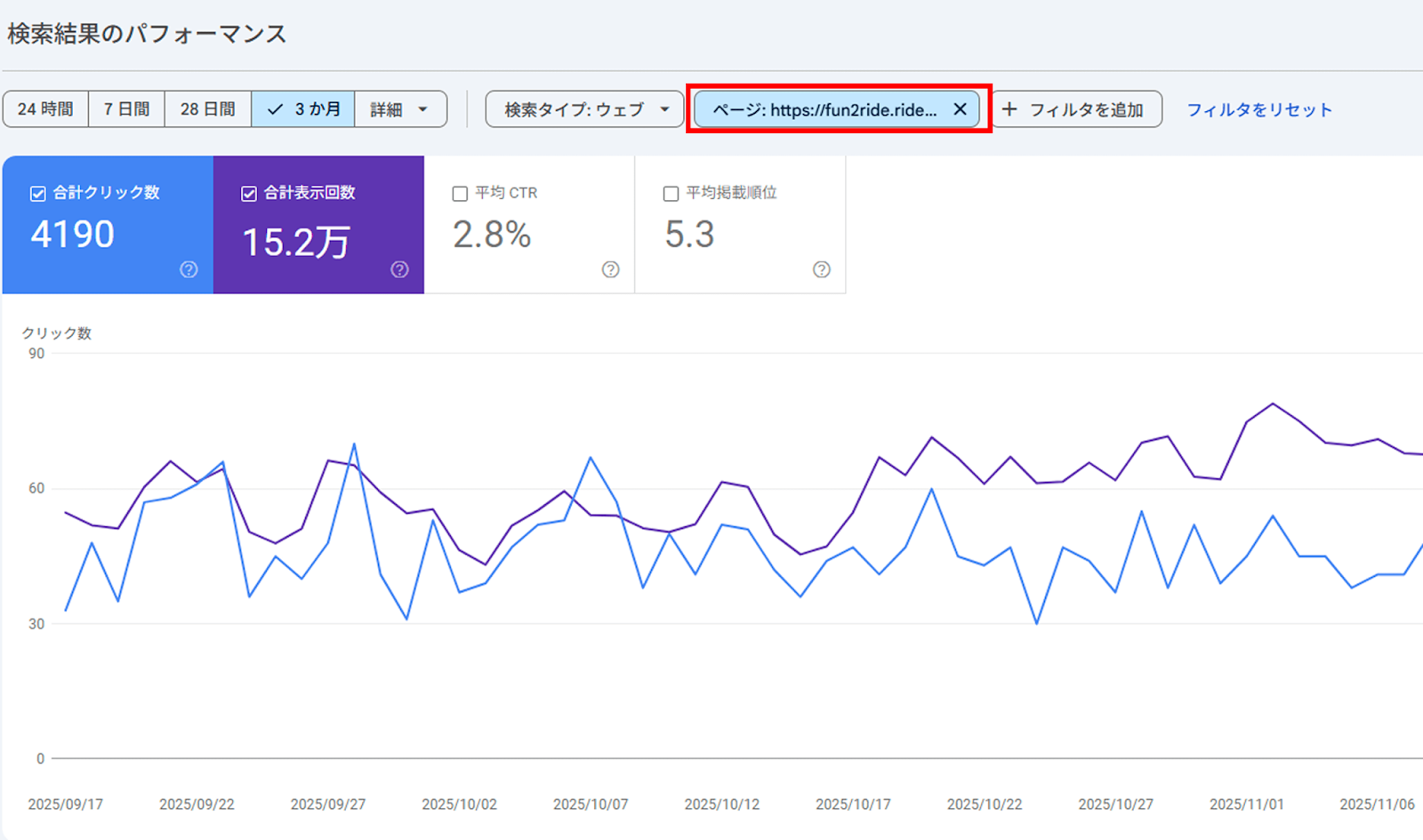
Task: Uncheck the 合計表示回数 checkbox
Action: (249, 193)
